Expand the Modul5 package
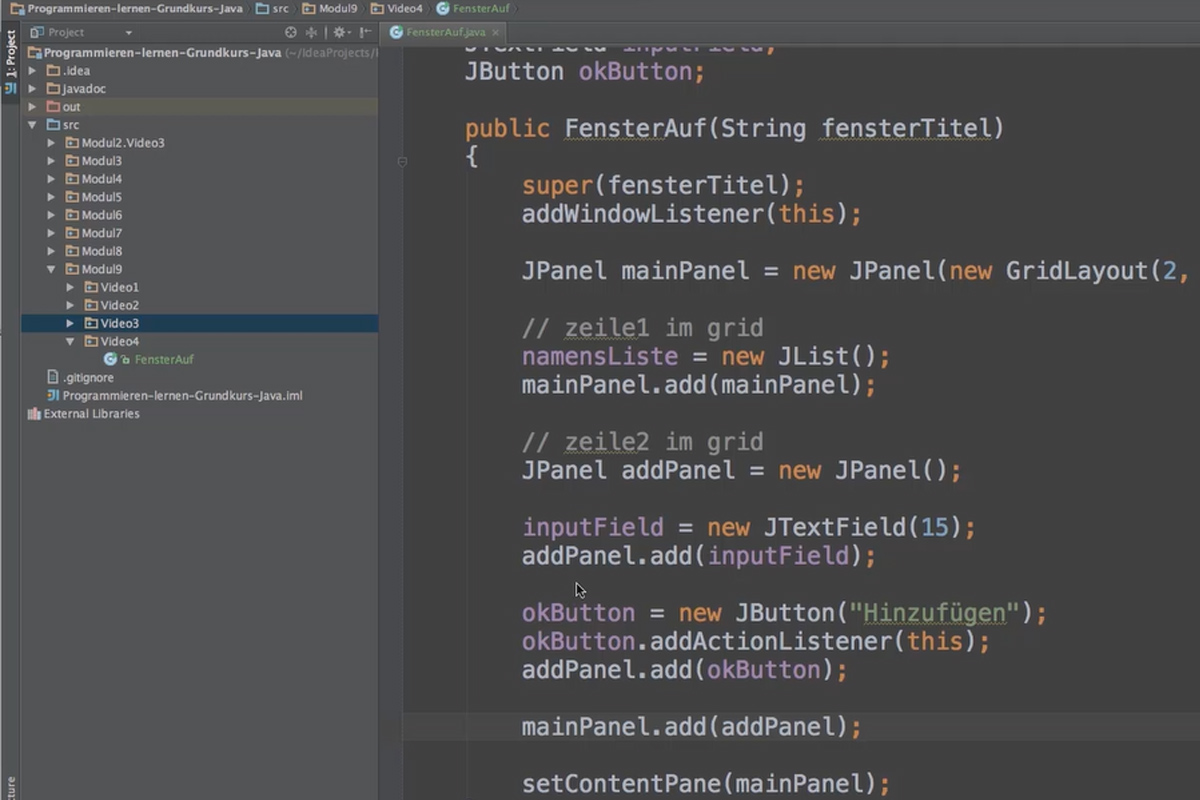The image size is (1200, 800). [52, 197]
